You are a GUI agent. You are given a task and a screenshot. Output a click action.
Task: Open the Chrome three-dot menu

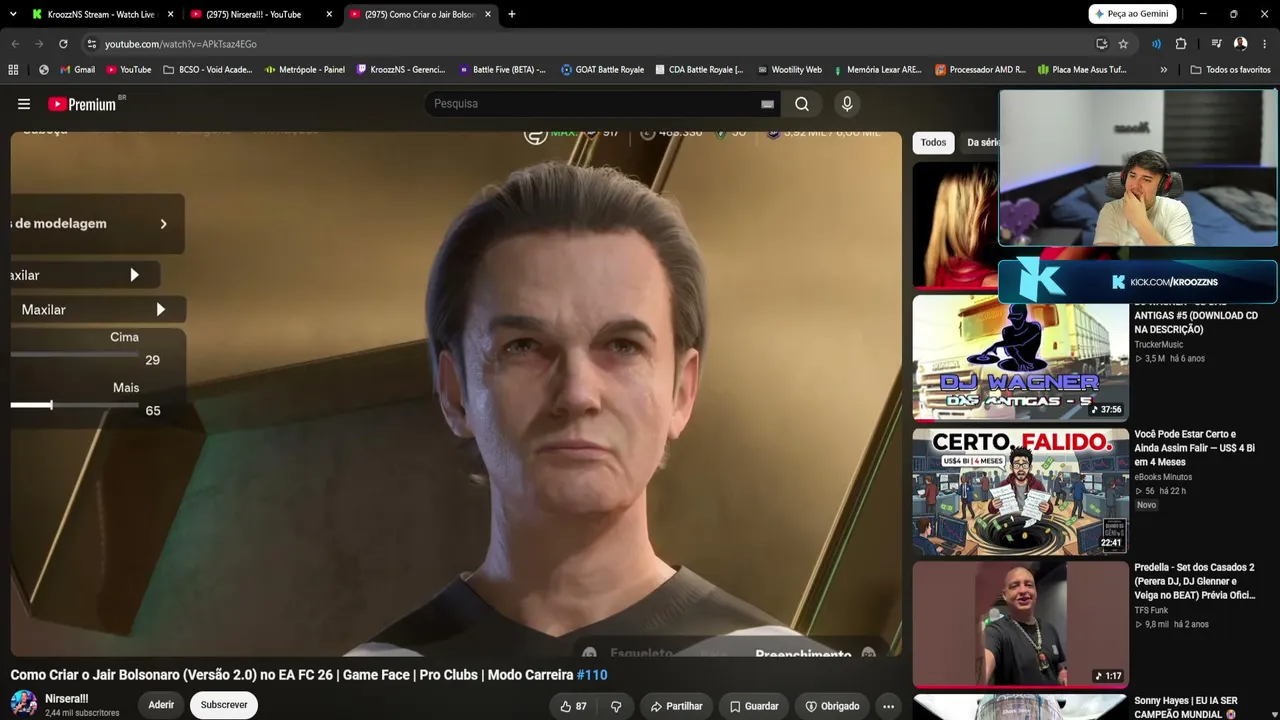click(x=1264, y=44)
